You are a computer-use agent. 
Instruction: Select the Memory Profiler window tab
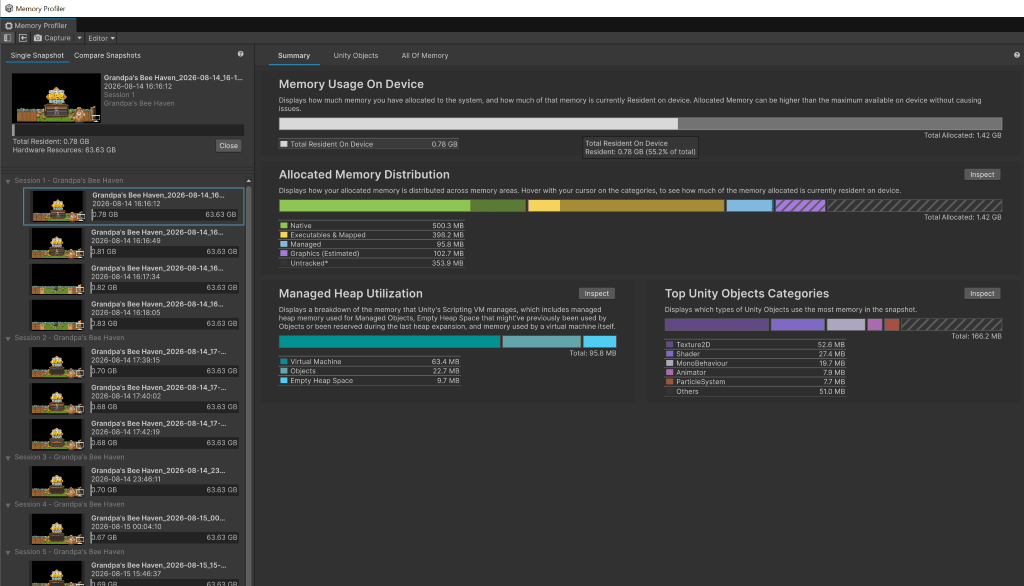pos(38,25)
